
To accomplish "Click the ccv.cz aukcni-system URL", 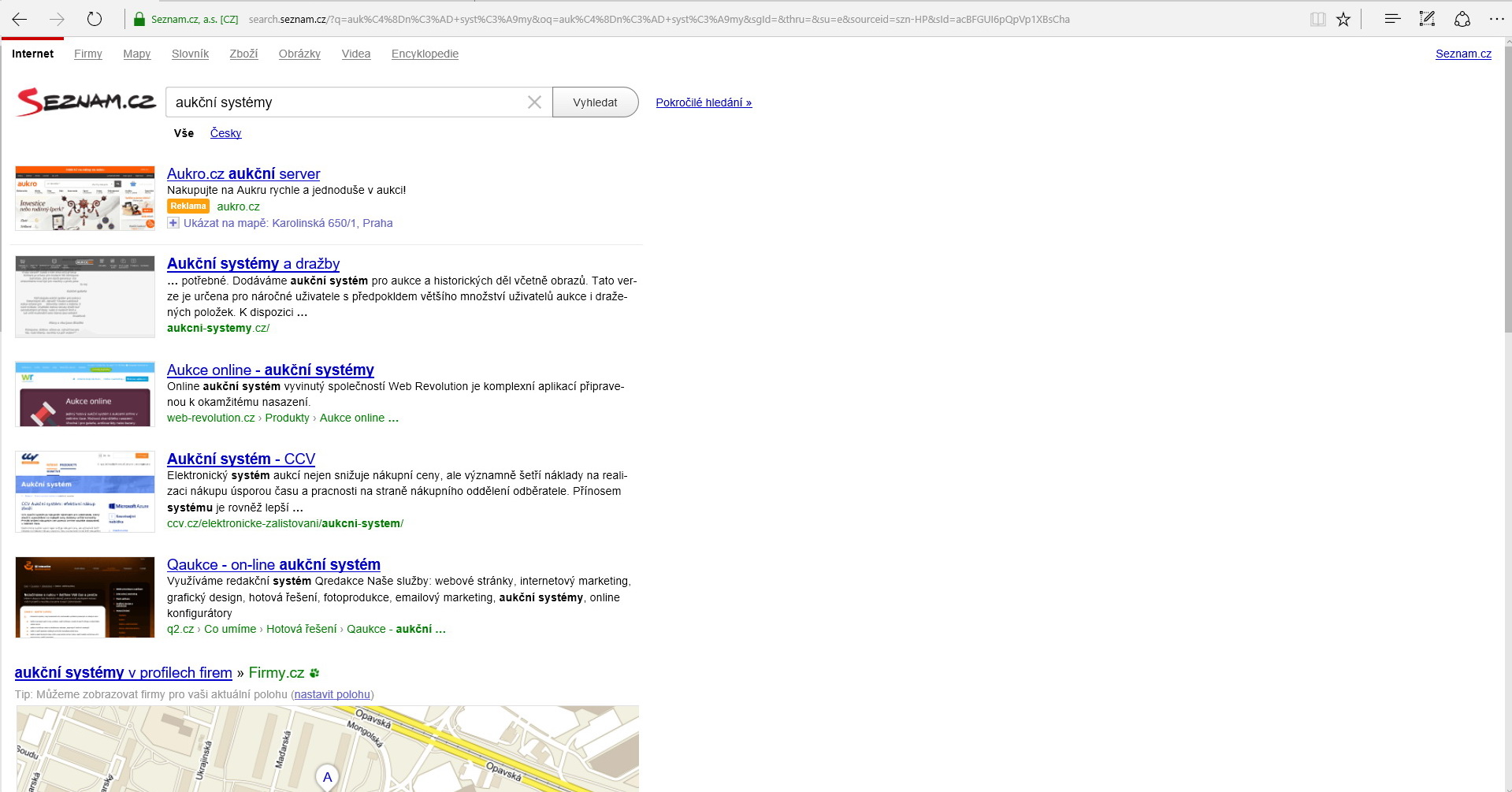I will tap(285, 523).
